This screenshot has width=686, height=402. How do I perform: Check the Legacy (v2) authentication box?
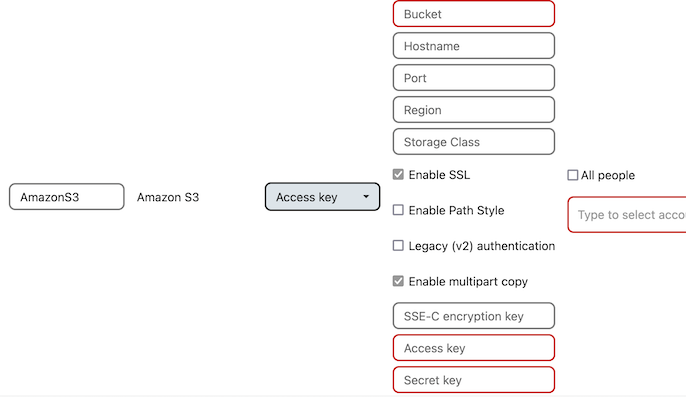pyautogui.click(x=399, y=246)
